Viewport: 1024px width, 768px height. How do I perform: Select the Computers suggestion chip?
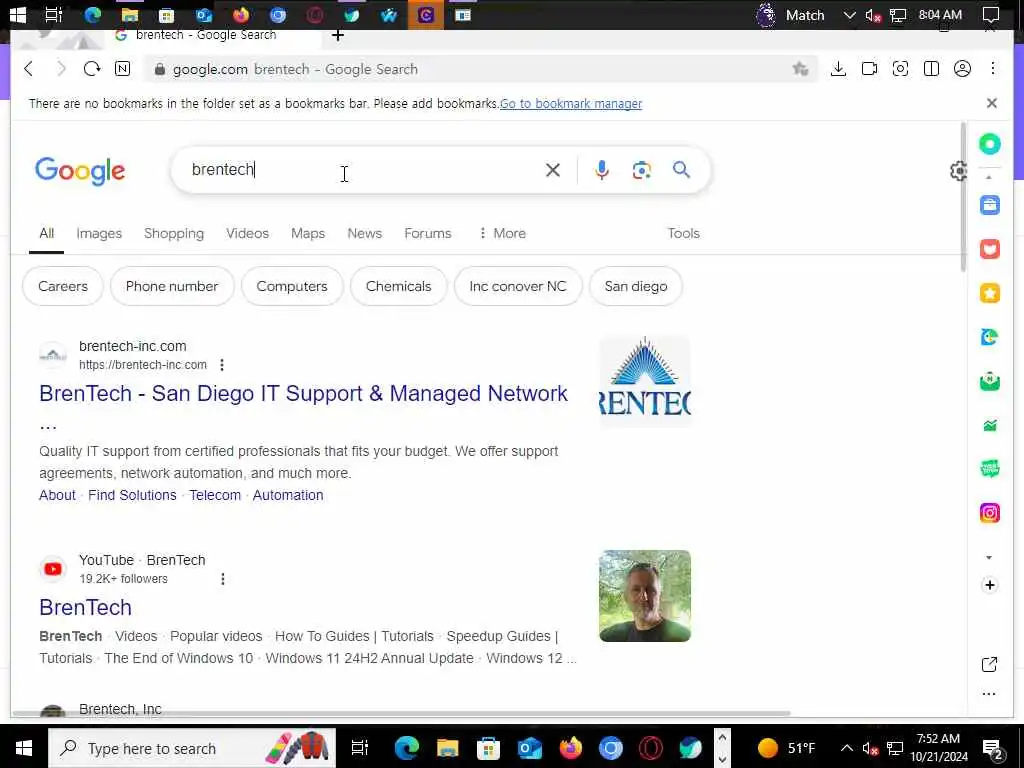coord(292,286)
